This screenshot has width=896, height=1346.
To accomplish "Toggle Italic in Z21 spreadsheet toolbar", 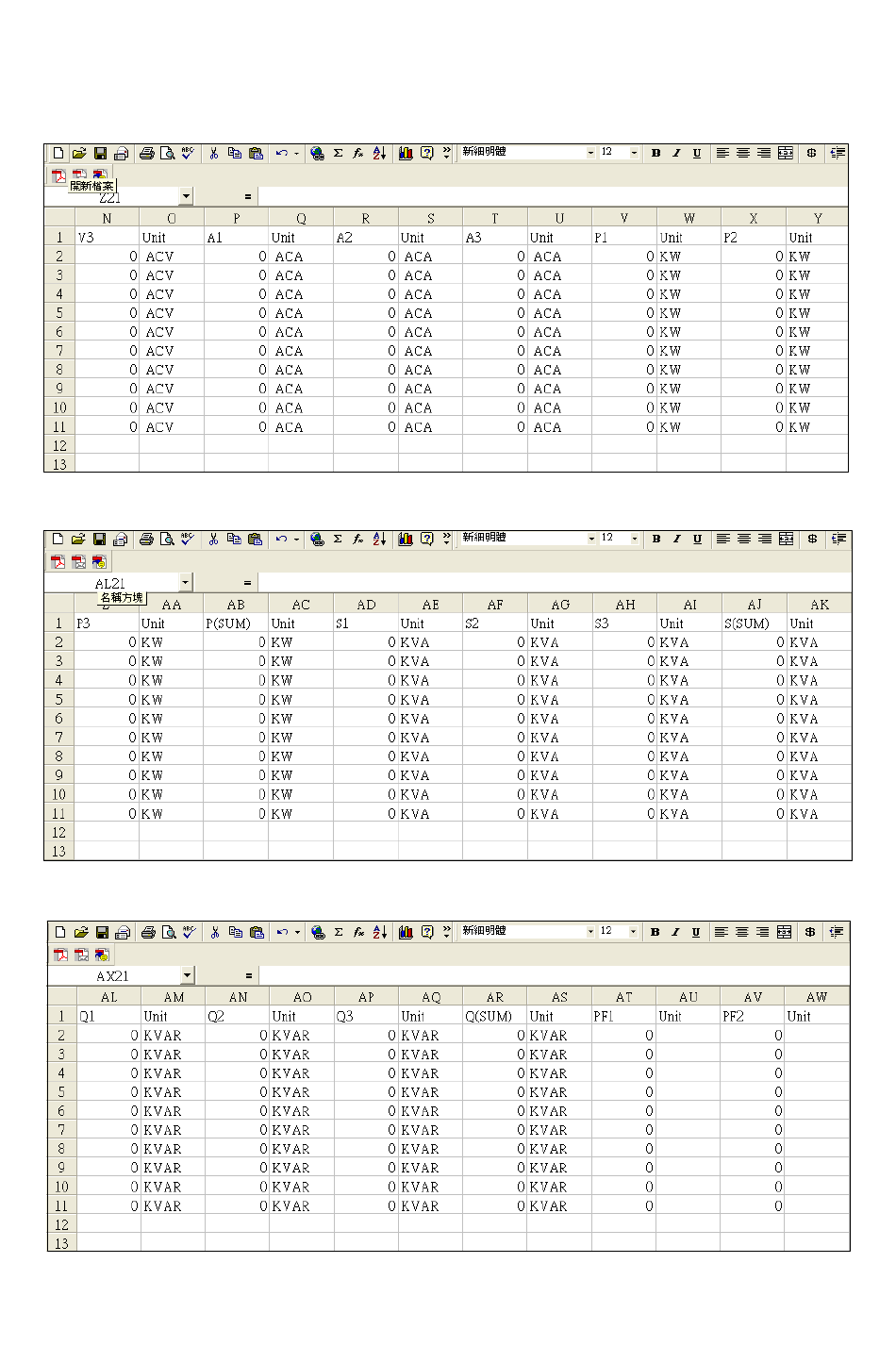I will coord(676,153).
